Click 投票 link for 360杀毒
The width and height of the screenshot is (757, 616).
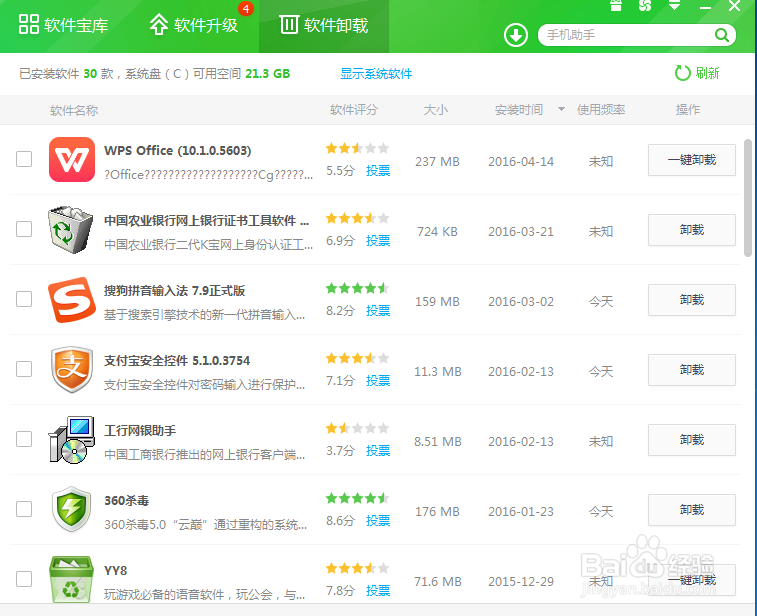378,520
